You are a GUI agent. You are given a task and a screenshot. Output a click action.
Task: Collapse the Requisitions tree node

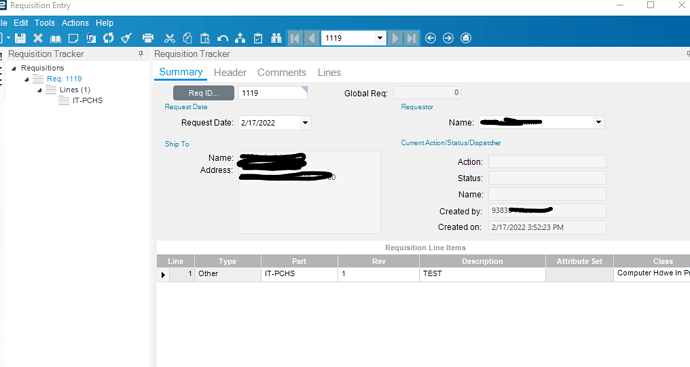14,68
